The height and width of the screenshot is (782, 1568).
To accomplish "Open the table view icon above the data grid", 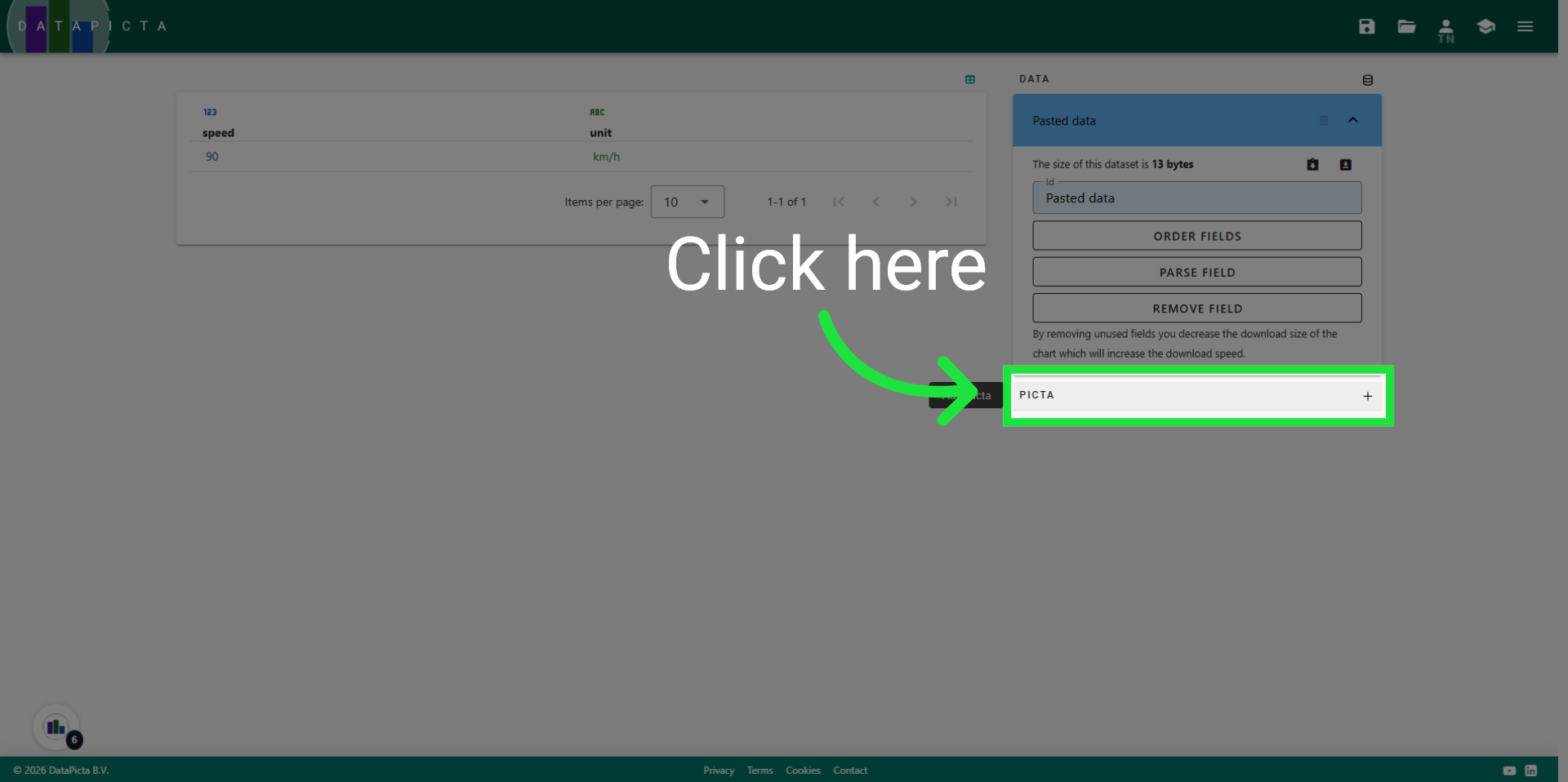I will tap(970, 79).
